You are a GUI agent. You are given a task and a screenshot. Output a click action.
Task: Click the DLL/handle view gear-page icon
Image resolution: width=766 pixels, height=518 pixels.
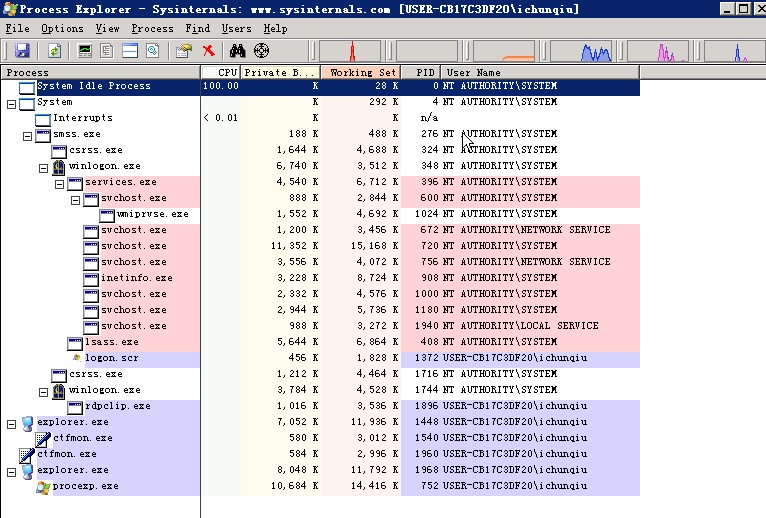[x=153, y=50]
